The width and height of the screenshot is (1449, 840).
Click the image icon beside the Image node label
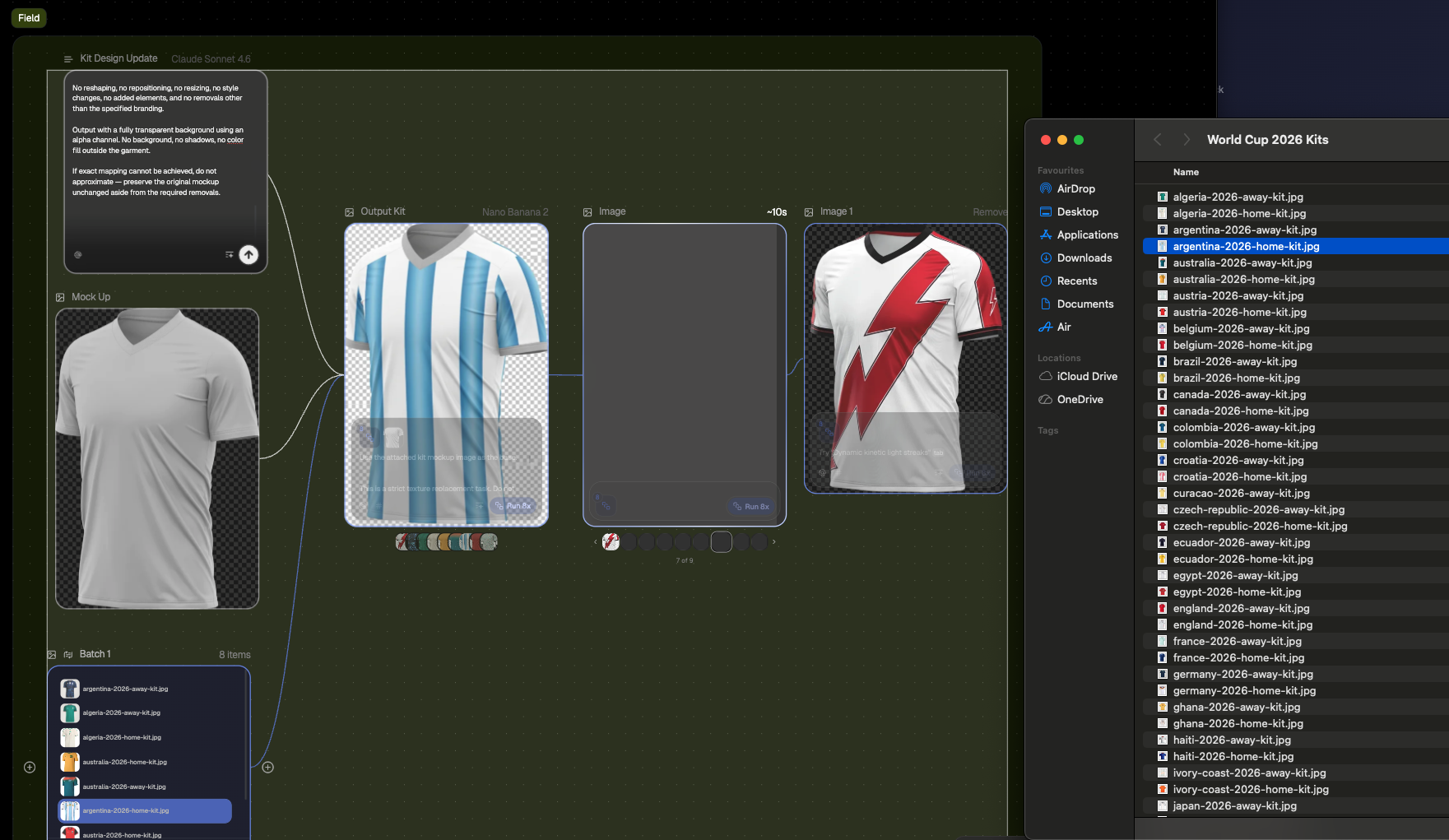[587, 212]
